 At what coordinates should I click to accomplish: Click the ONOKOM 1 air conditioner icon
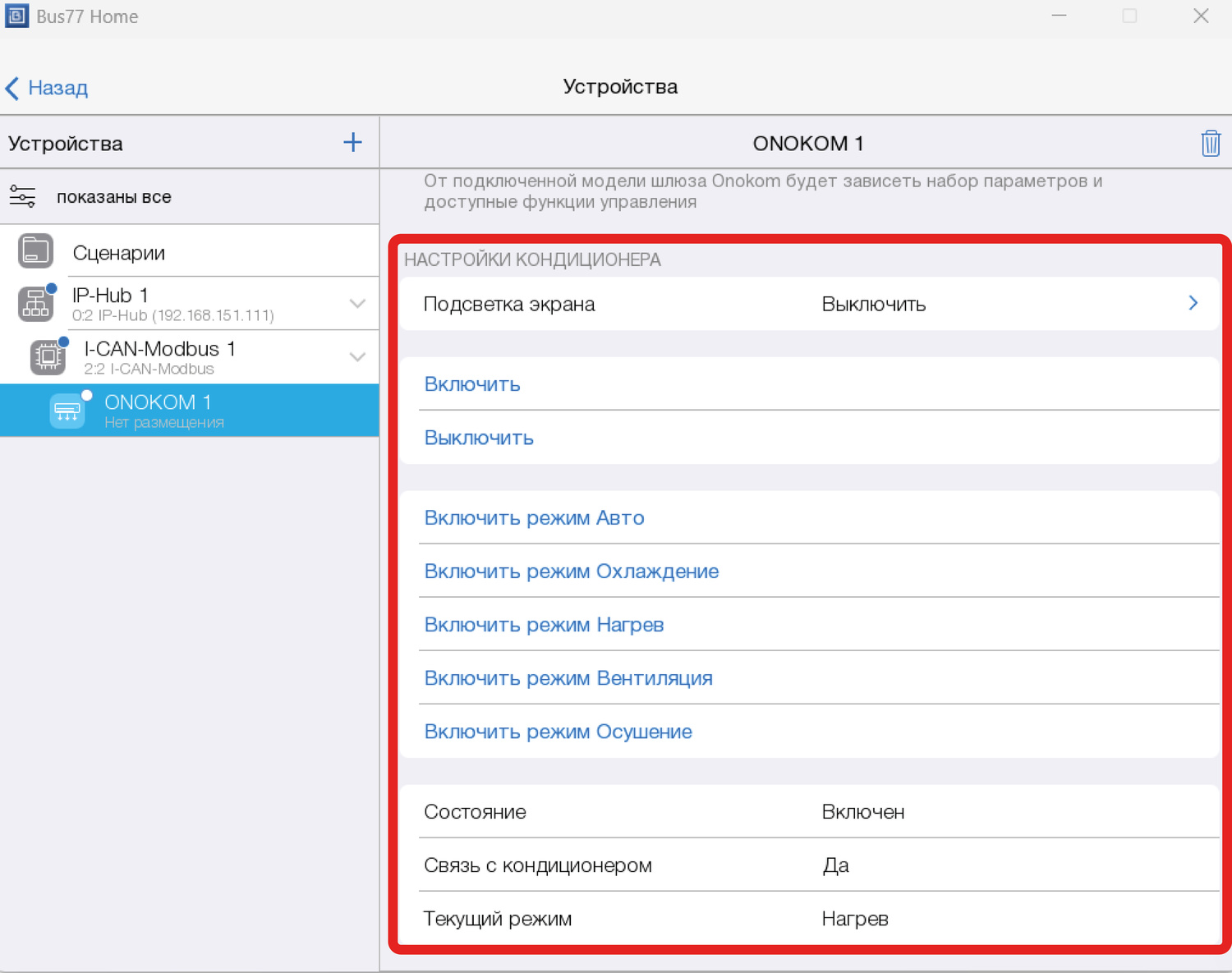click(x=67, y=411)
